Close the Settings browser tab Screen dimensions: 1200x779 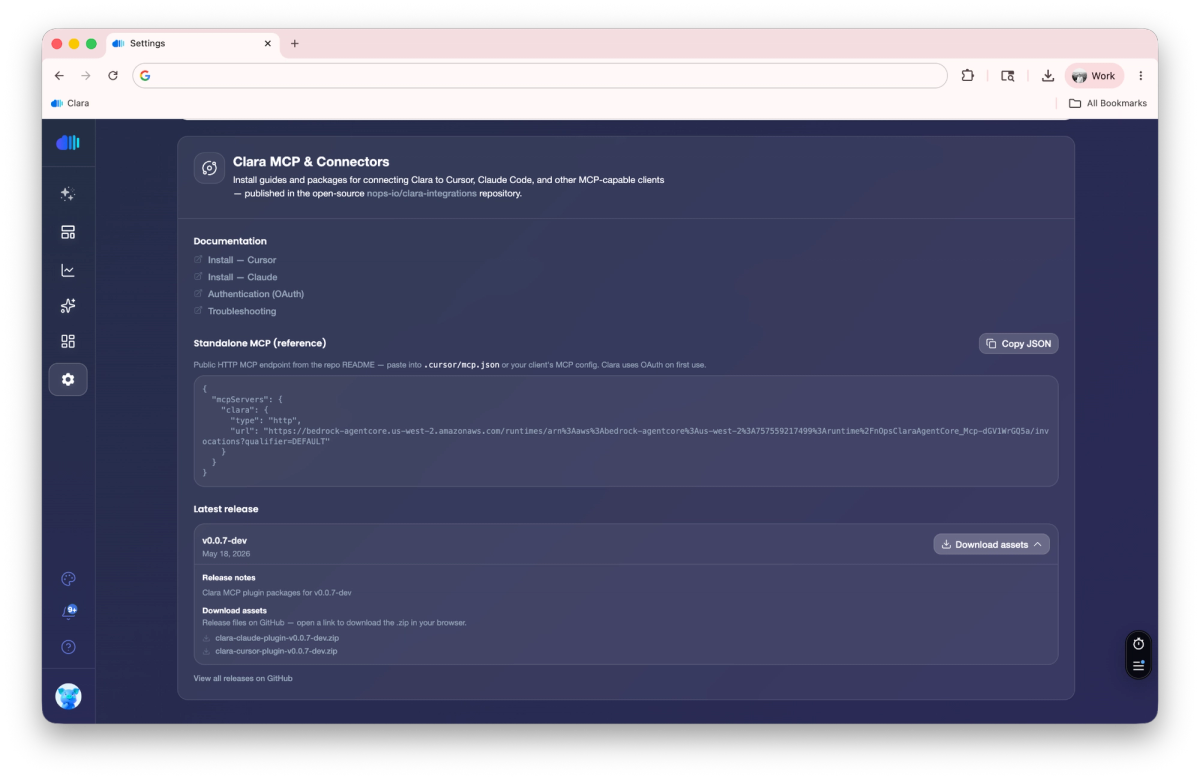click(x=268, y=44)
